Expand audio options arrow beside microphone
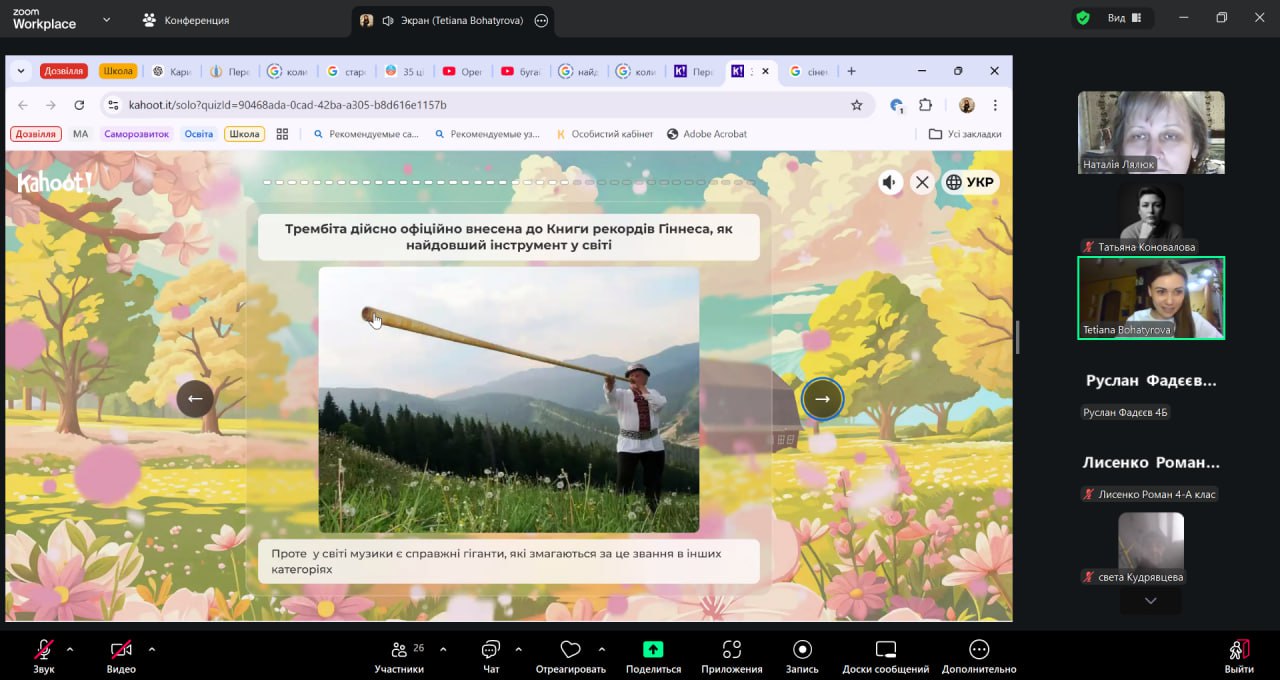The height and width of the screenshot is (680, 1280). (70, 649)
